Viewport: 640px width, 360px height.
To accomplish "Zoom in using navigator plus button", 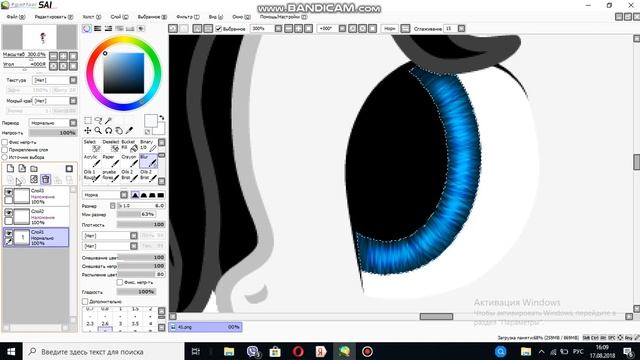I will click(63, 56).
